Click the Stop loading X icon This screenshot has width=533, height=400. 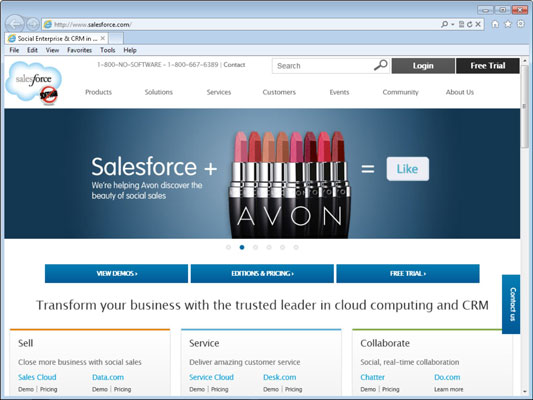point(478,24)
